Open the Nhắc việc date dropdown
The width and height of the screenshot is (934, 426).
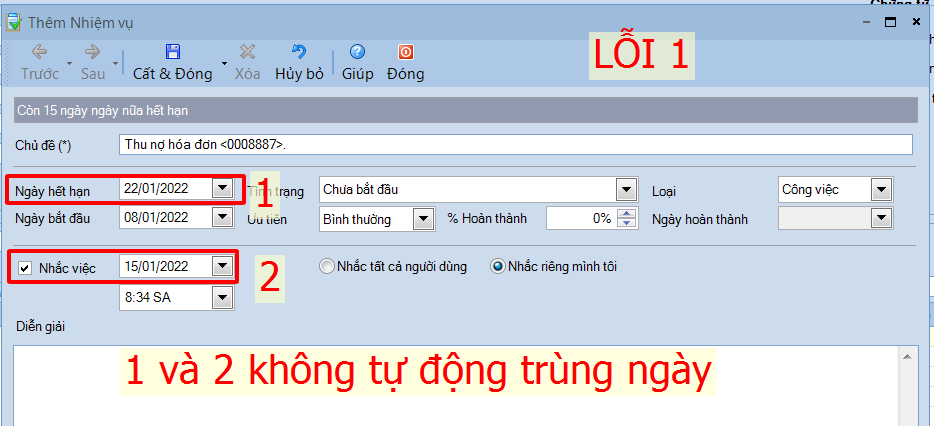(223, 266)
